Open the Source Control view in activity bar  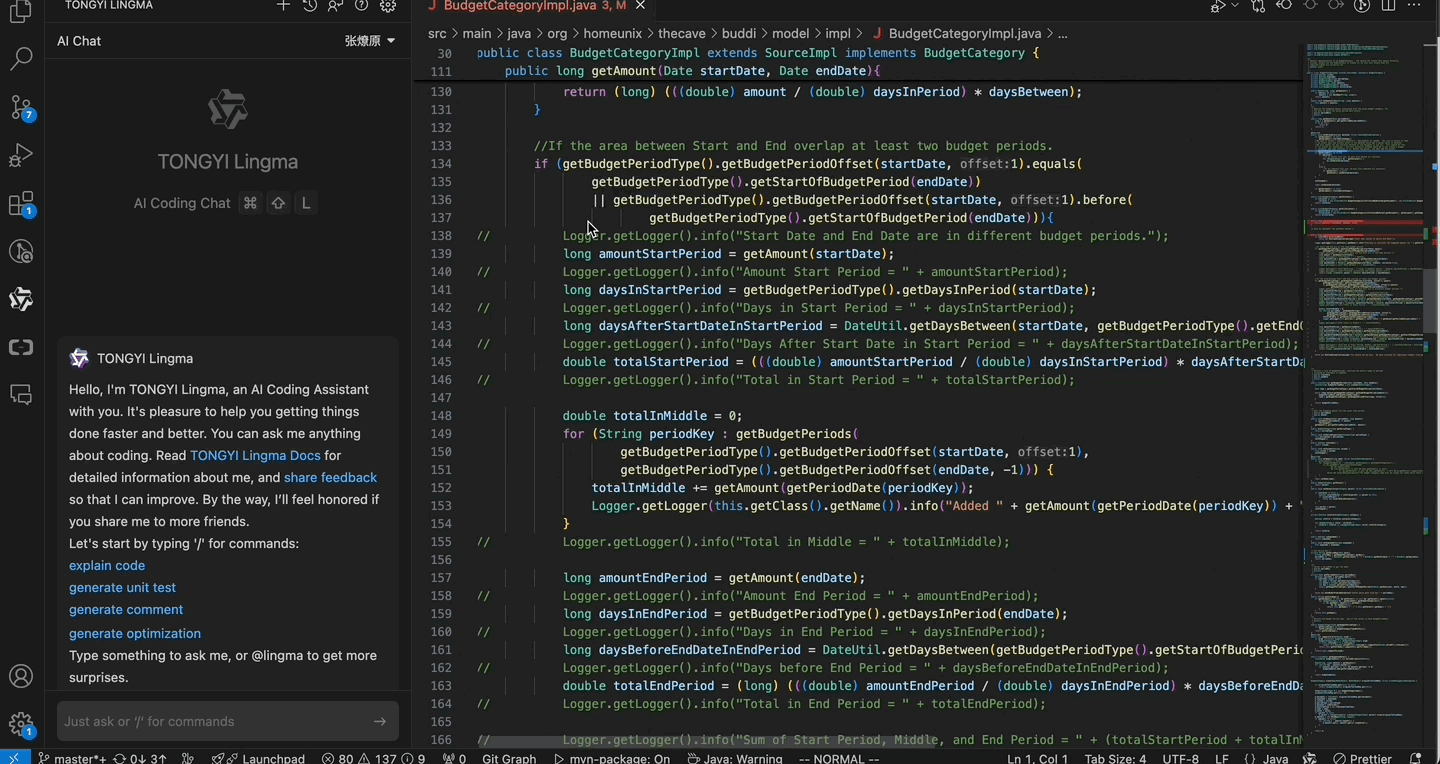pos(21,107)
